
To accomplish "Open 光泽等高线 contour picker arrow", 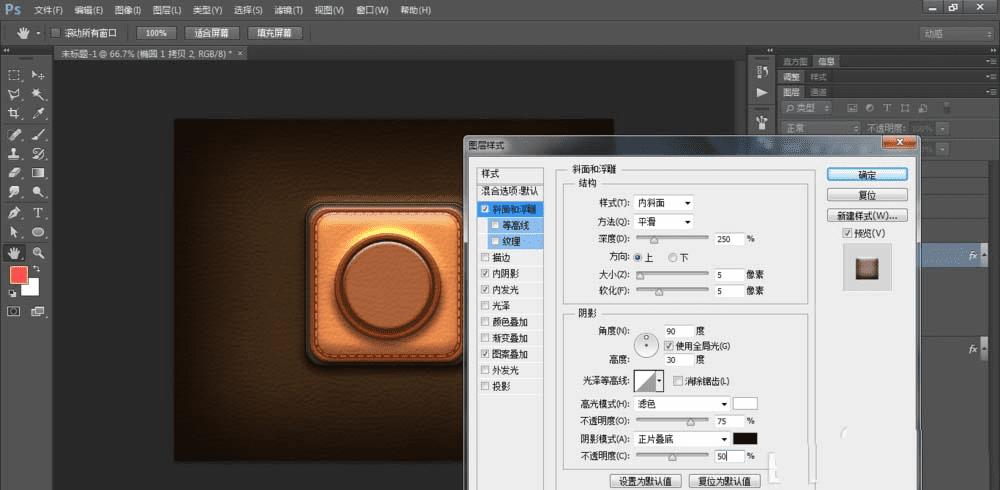I will coord(659,381).
